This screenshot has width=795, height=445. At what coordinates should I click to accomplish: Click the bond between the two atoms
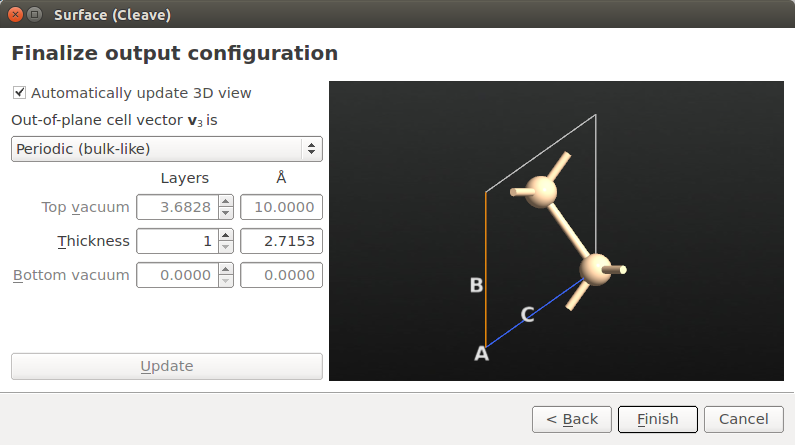(568, 230)
